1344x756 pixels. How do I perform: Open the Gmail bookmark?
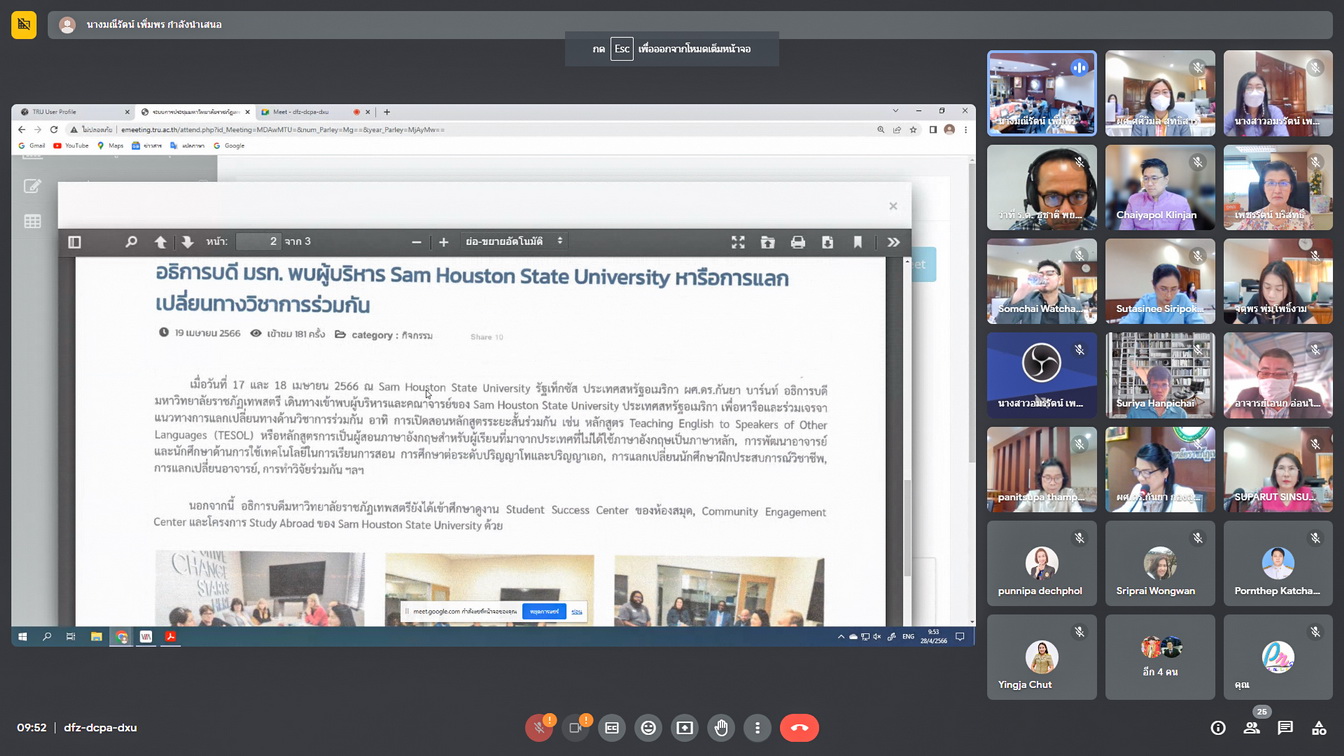[x=32, y=146]
